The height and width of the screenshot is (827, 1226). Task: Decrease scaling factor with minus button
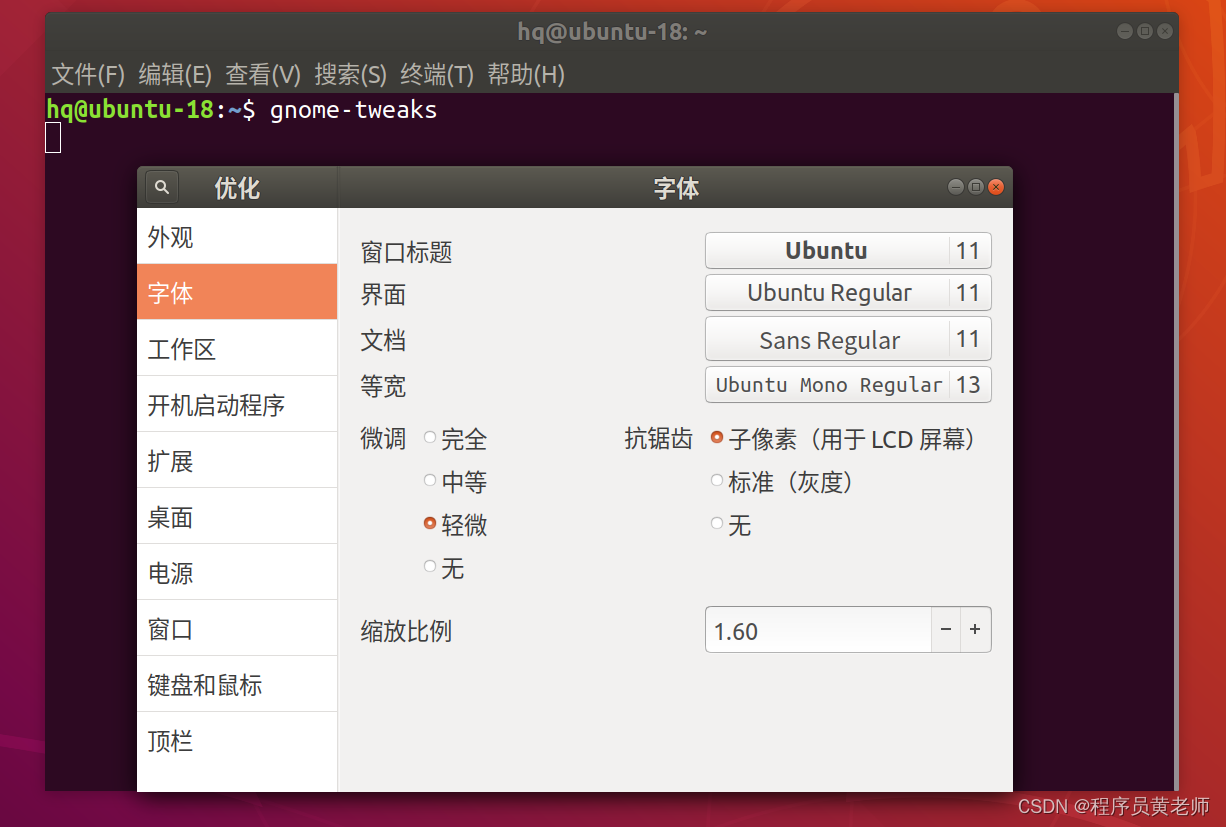pyautogui.click(x=946, y=630)
